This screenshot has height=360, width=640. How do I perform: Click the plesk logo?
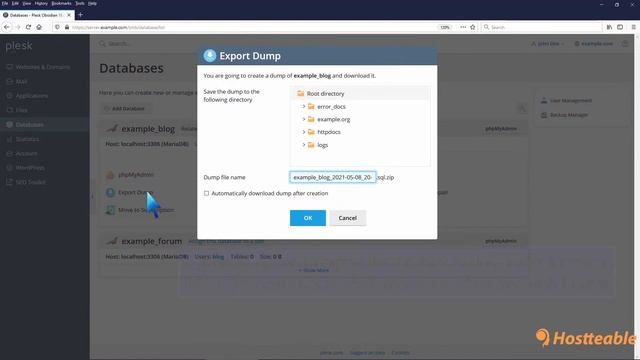coord(19,46)
